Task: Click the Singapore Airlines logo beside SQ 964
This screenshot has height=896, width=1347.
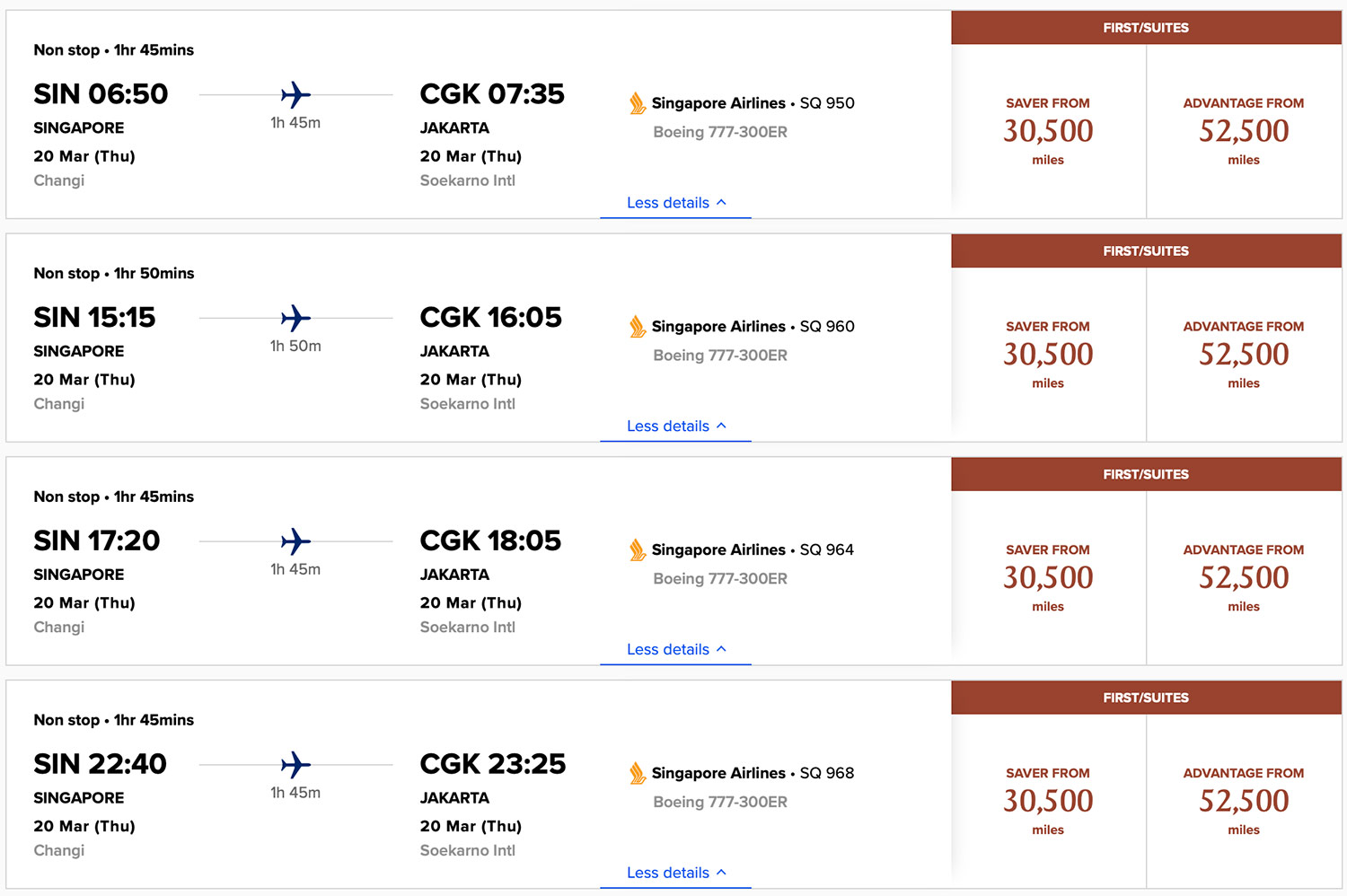Action: pyautogui.click(x=638, y=550)
